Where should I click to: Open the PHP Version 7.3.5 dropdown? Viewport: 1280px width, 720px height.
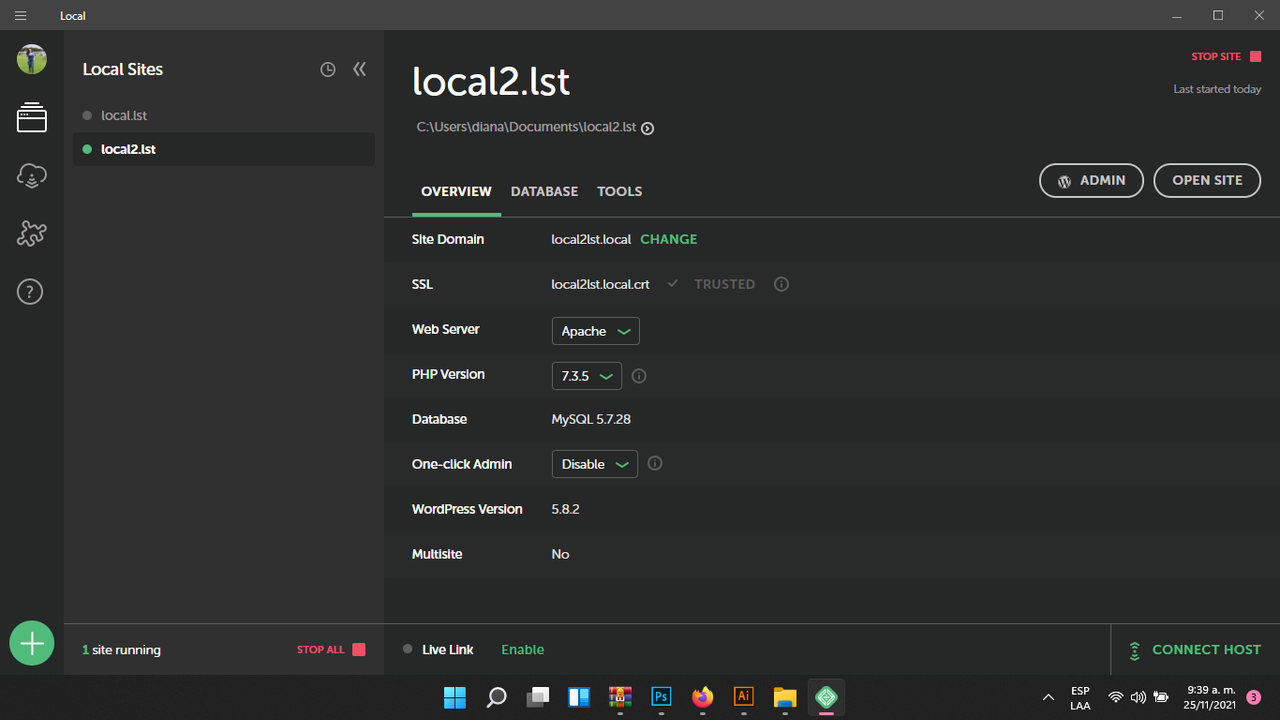pyautogui.click(x=587, y=376)
